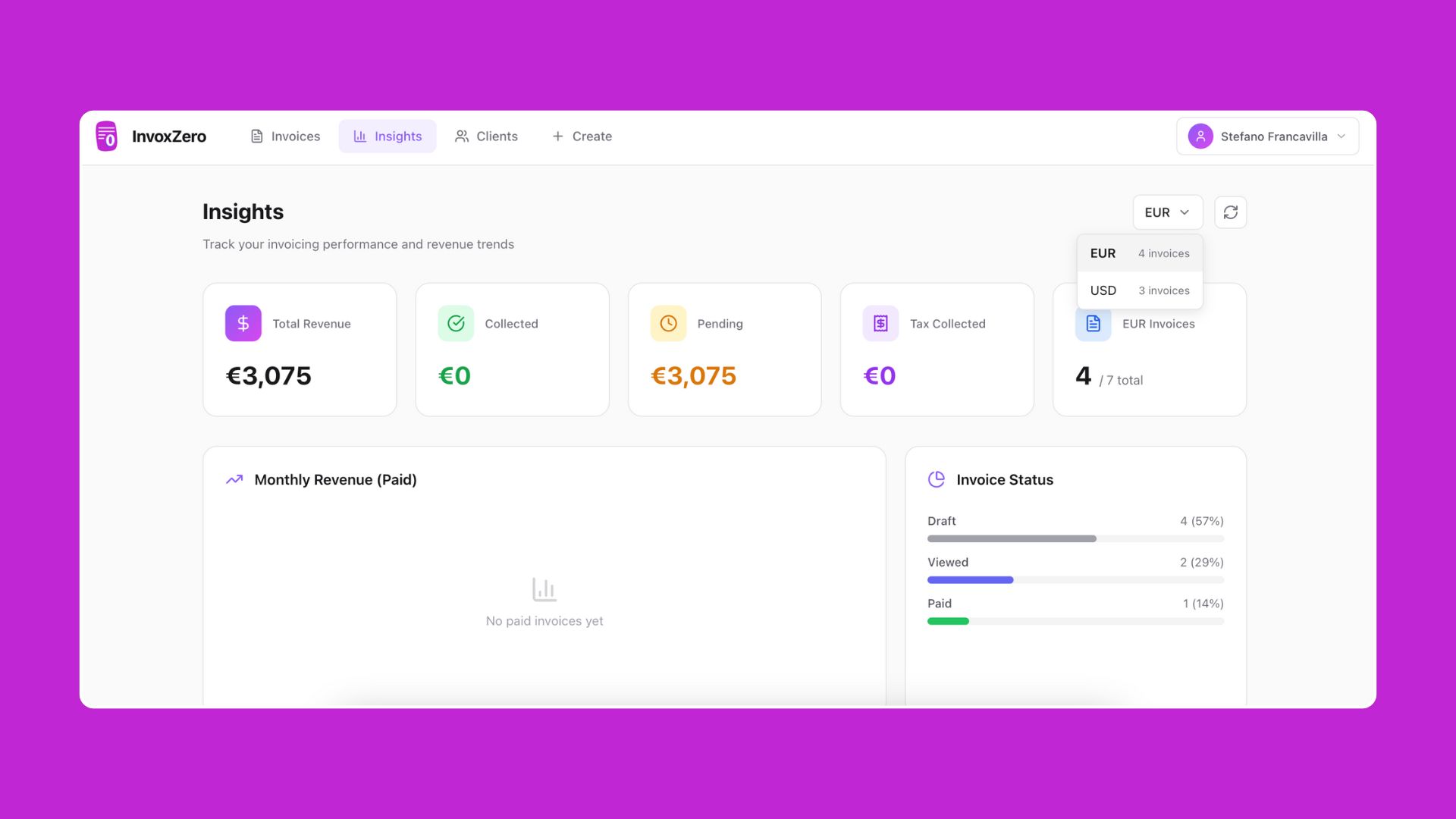
Task: Click the Pending clock icon
Action: 668,324
